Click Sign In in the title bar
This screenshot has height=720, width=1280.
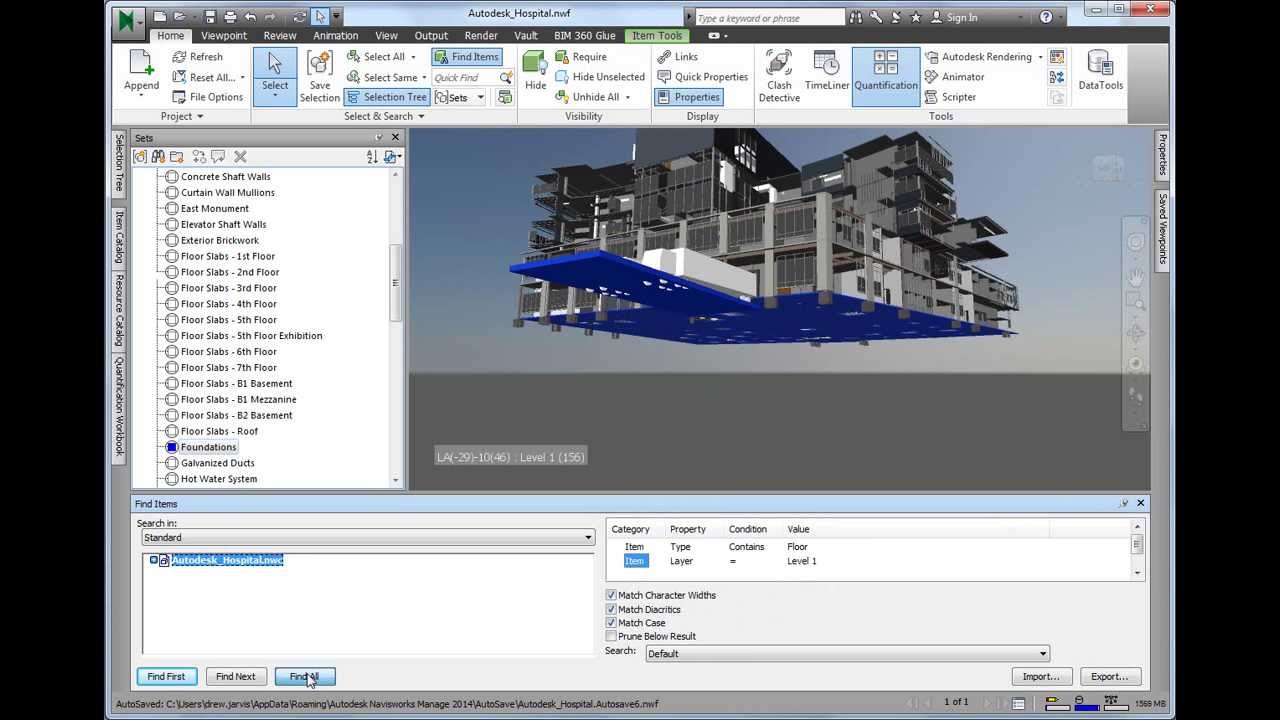pos(954,17)
